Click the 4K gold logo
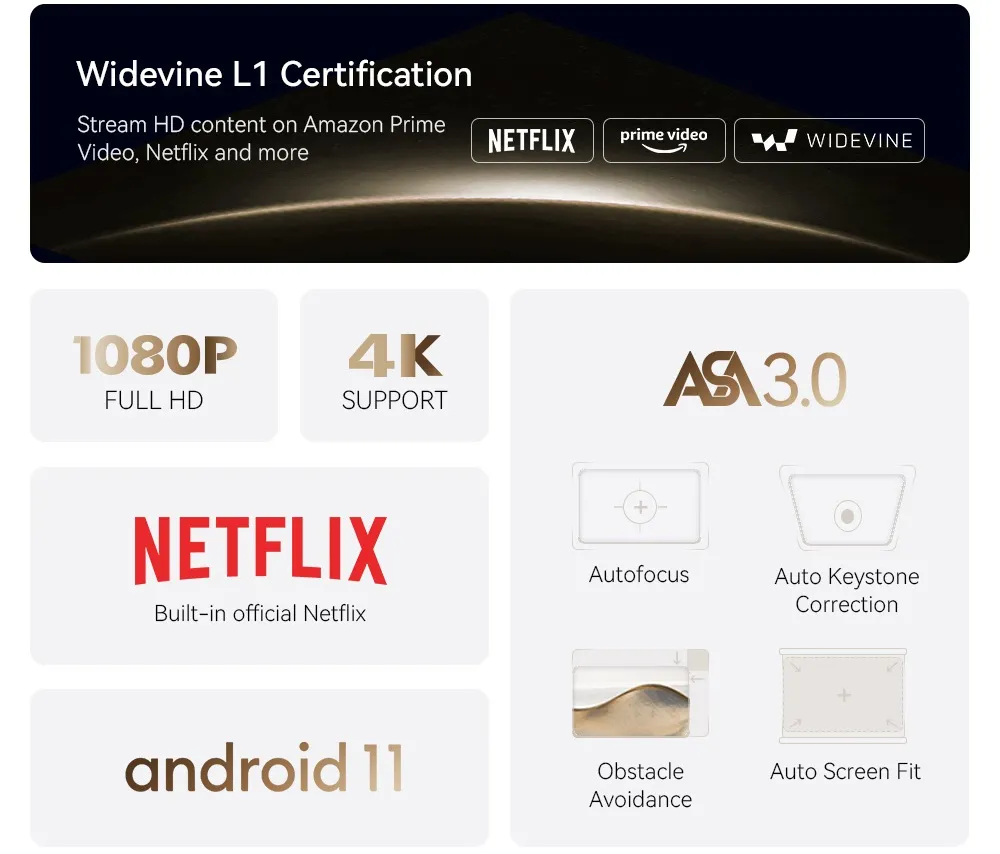This screenshot has height=854, width=1000. pos(395,355)
